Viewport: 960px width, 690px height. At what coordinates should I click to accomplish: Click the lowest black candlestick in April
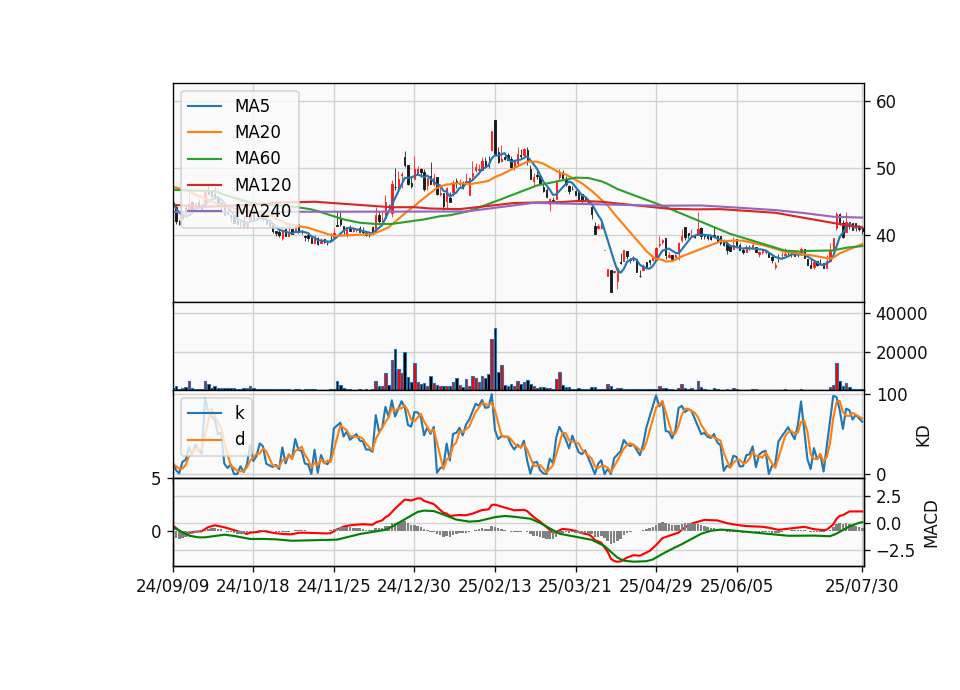coord(611,282)
